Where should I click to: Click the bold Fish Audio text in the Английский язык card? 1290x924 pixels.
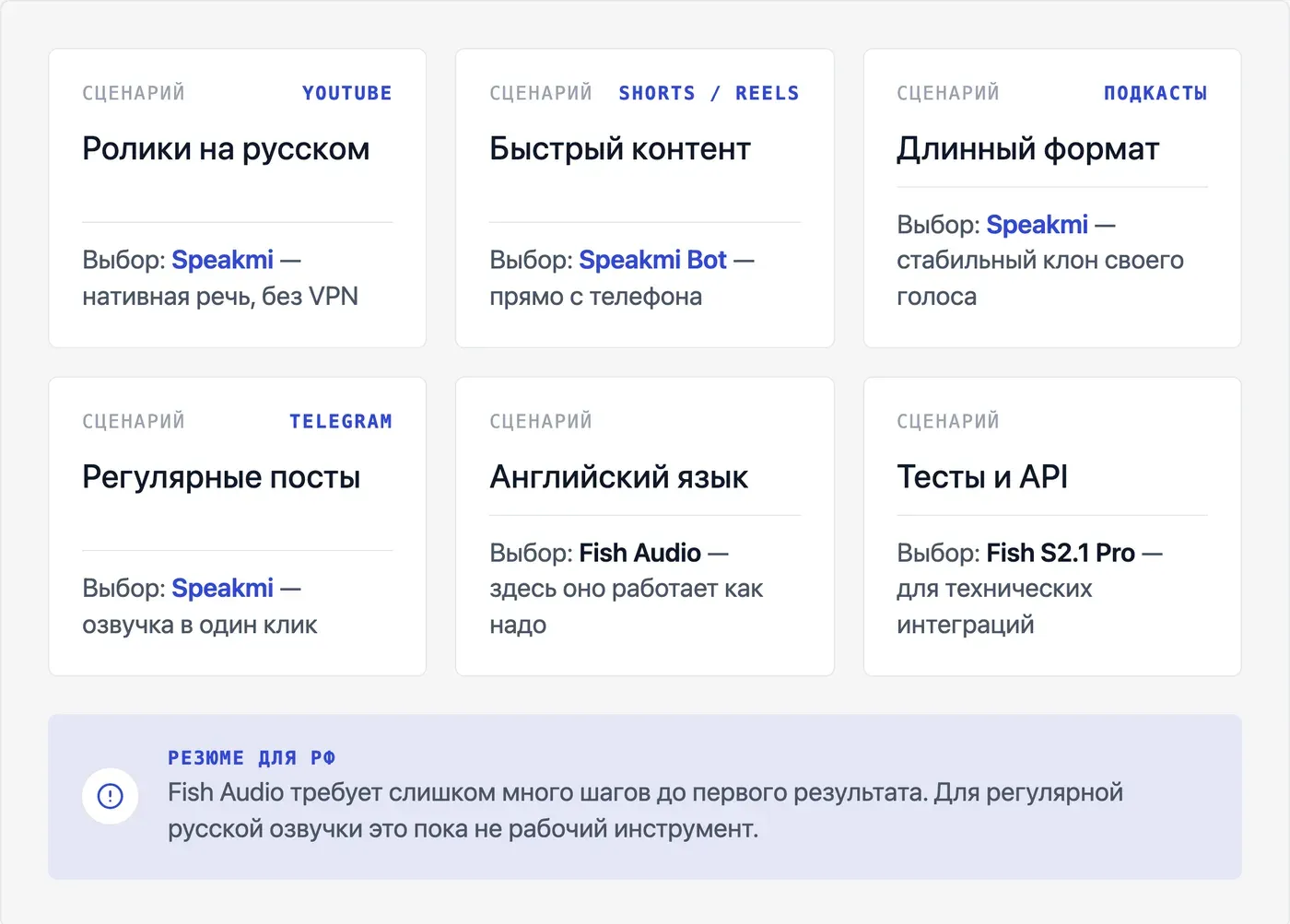coord(639,553)
